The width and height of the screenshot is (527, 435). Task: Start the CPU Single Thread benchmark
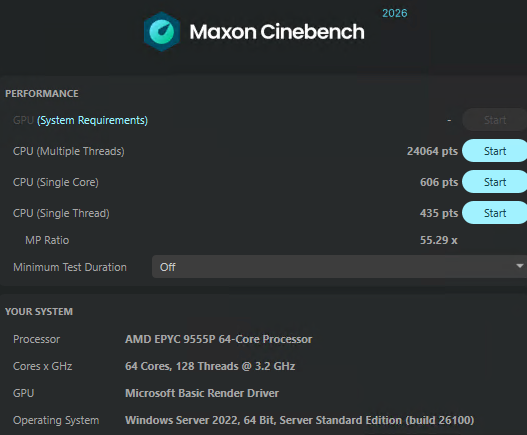495,213
